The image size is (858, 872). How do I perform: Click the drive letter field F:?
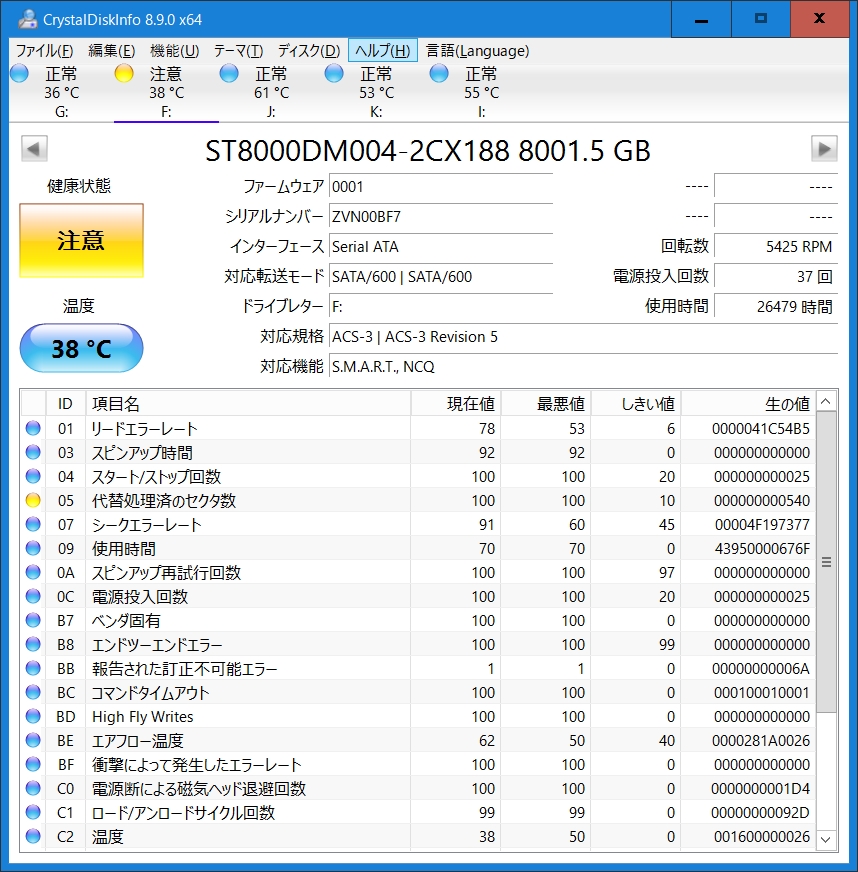point(440,307)
